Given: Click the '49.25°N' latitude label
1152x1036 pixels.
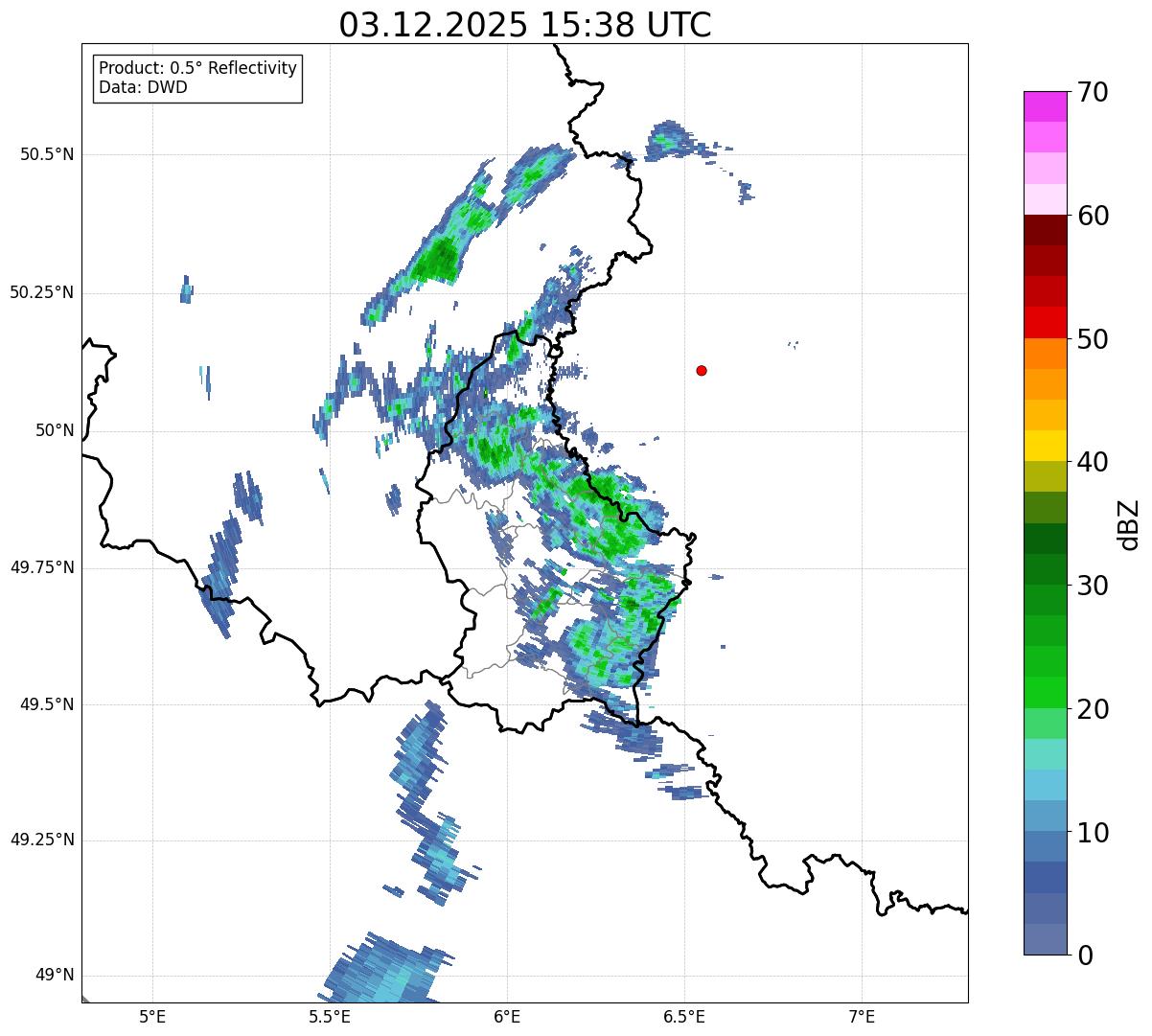Looking at the screenshot, I should point(42,840).
